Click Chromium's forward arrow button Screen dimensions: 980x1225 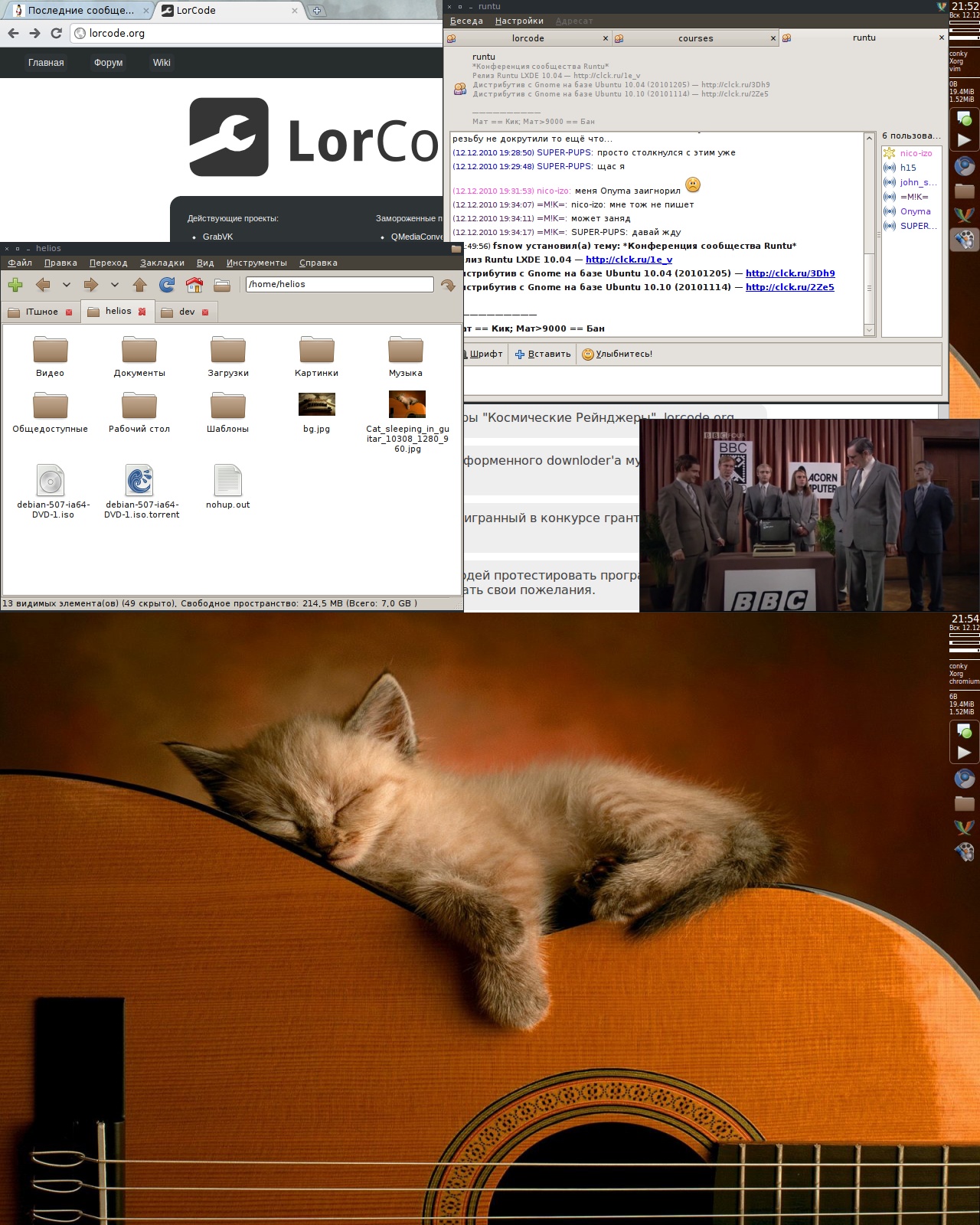(34, 33)
